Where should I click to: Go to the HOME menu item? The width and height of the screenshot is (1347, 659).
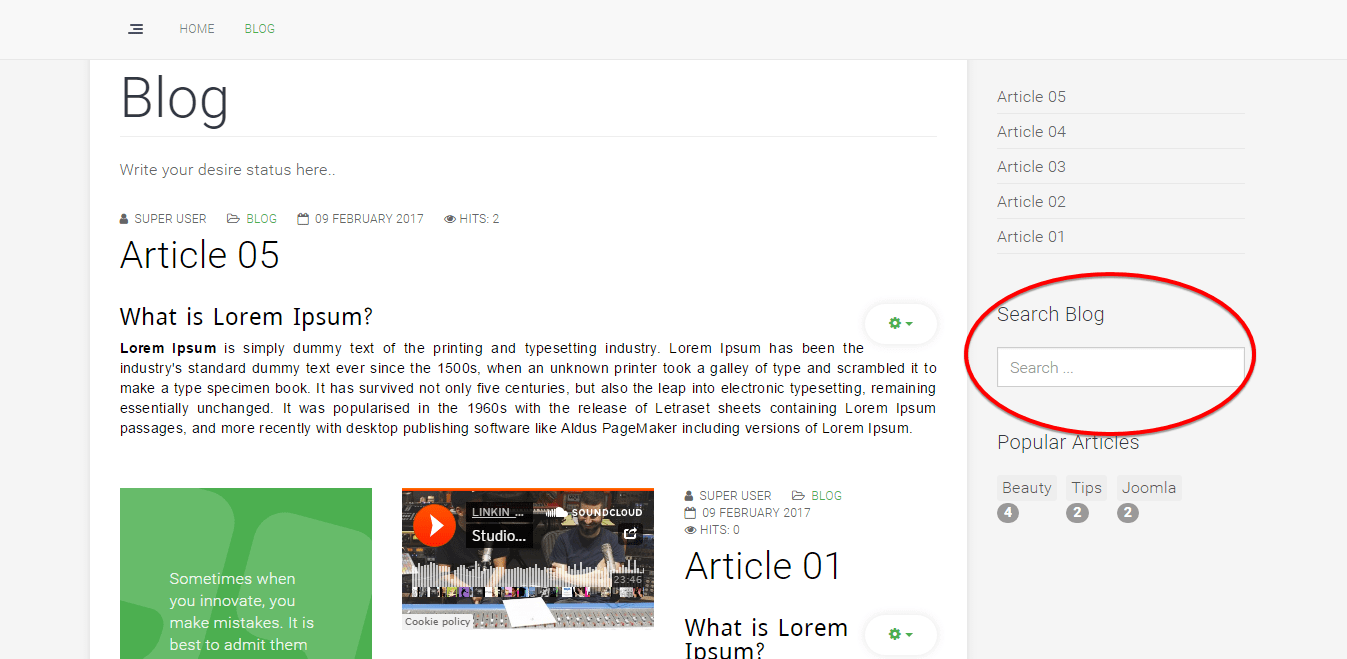[x=197, y=29]
